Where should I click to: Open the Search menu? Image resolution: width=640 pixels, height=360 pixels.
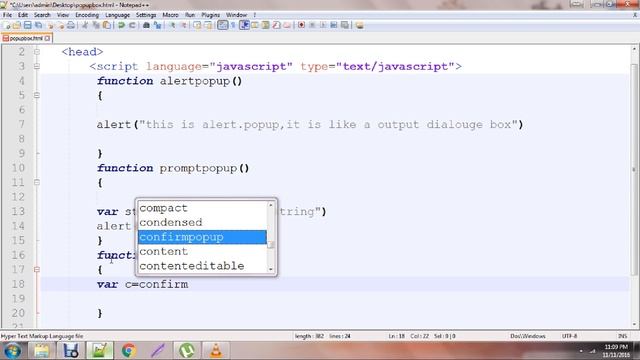coord(42,15)
